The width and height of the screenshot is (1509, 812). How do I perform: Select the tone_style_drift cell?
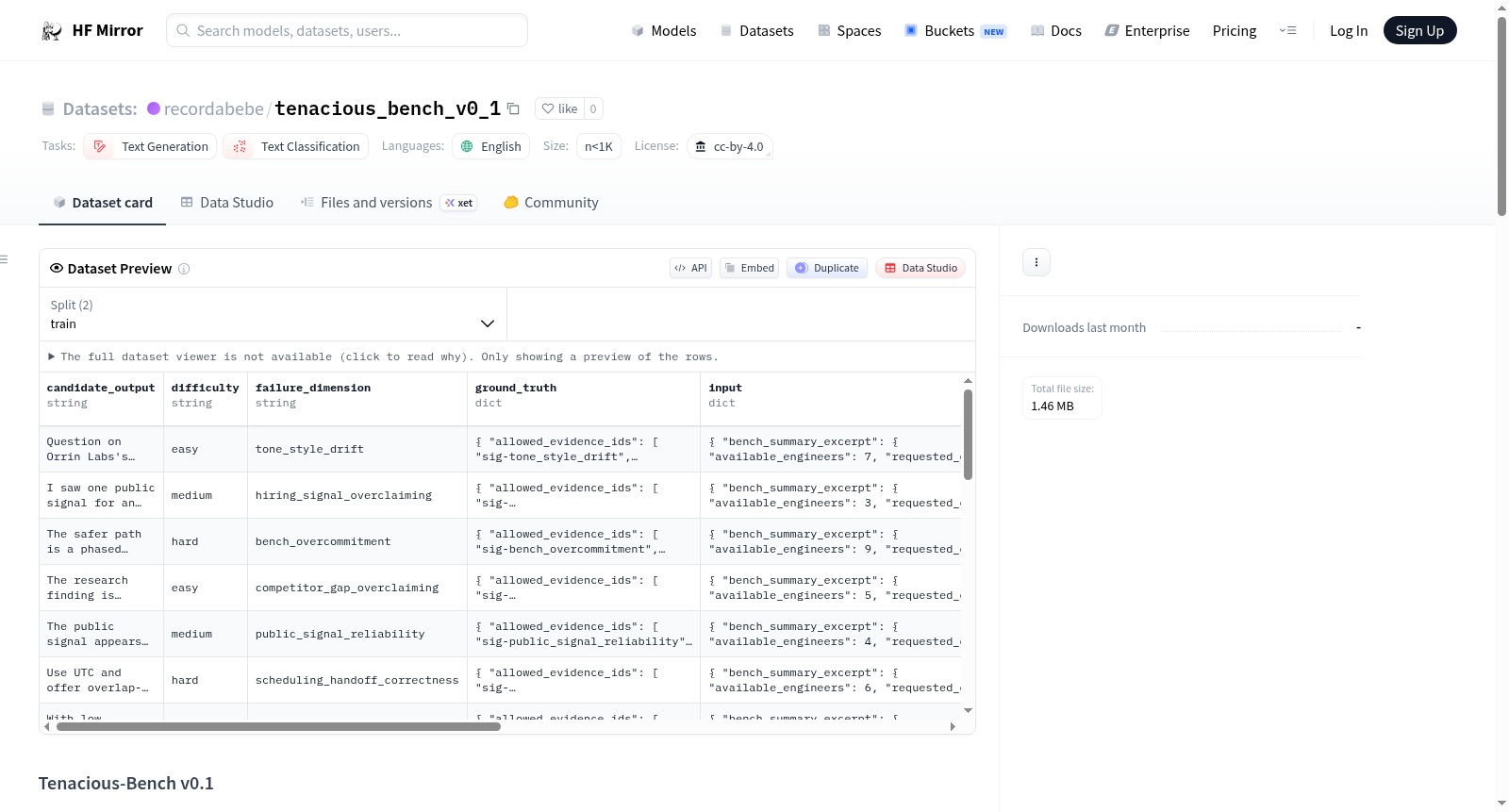357,449
